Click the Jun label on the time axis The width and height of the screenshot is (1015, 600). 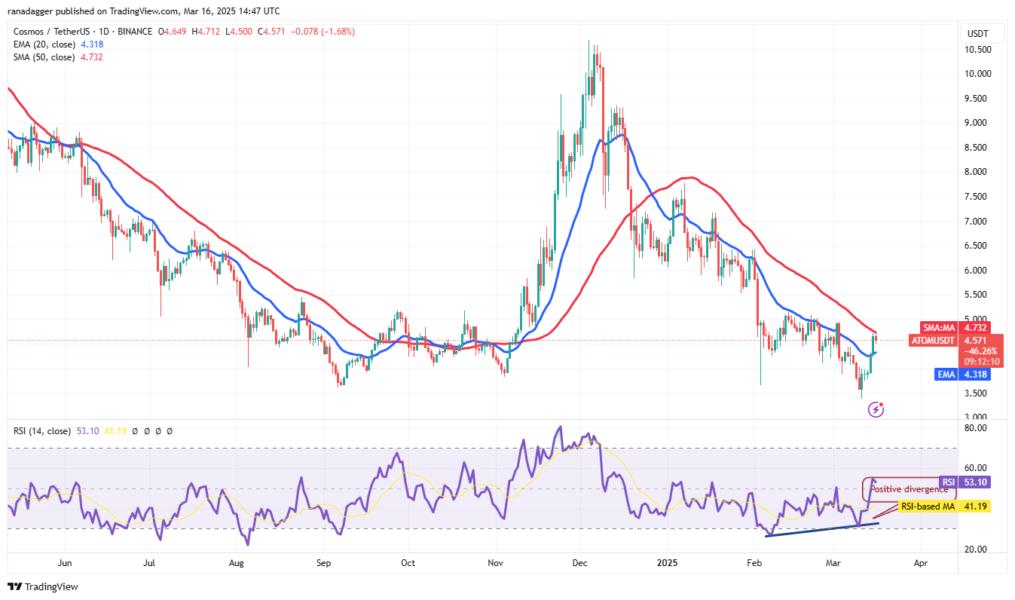(65, 563)
